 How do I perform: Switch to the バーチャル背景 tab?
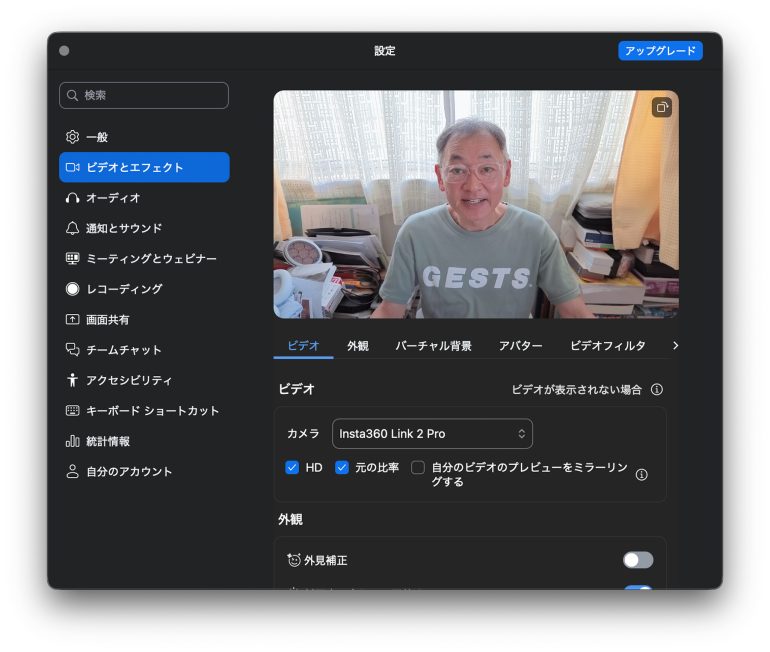pyautogui.click(x=433, y=346)
